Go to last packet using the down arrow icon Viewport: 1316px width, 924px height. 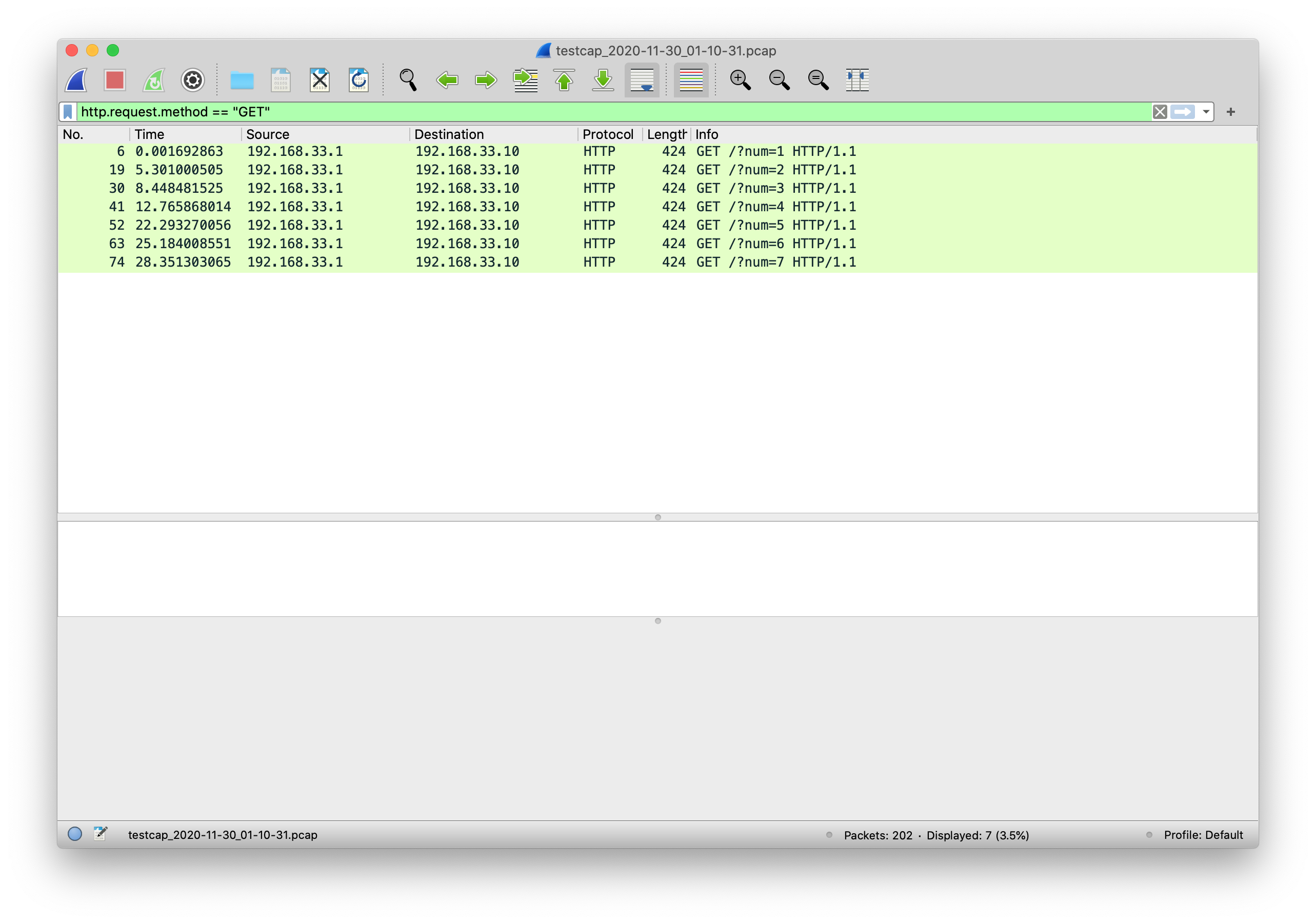coord(603,79)
